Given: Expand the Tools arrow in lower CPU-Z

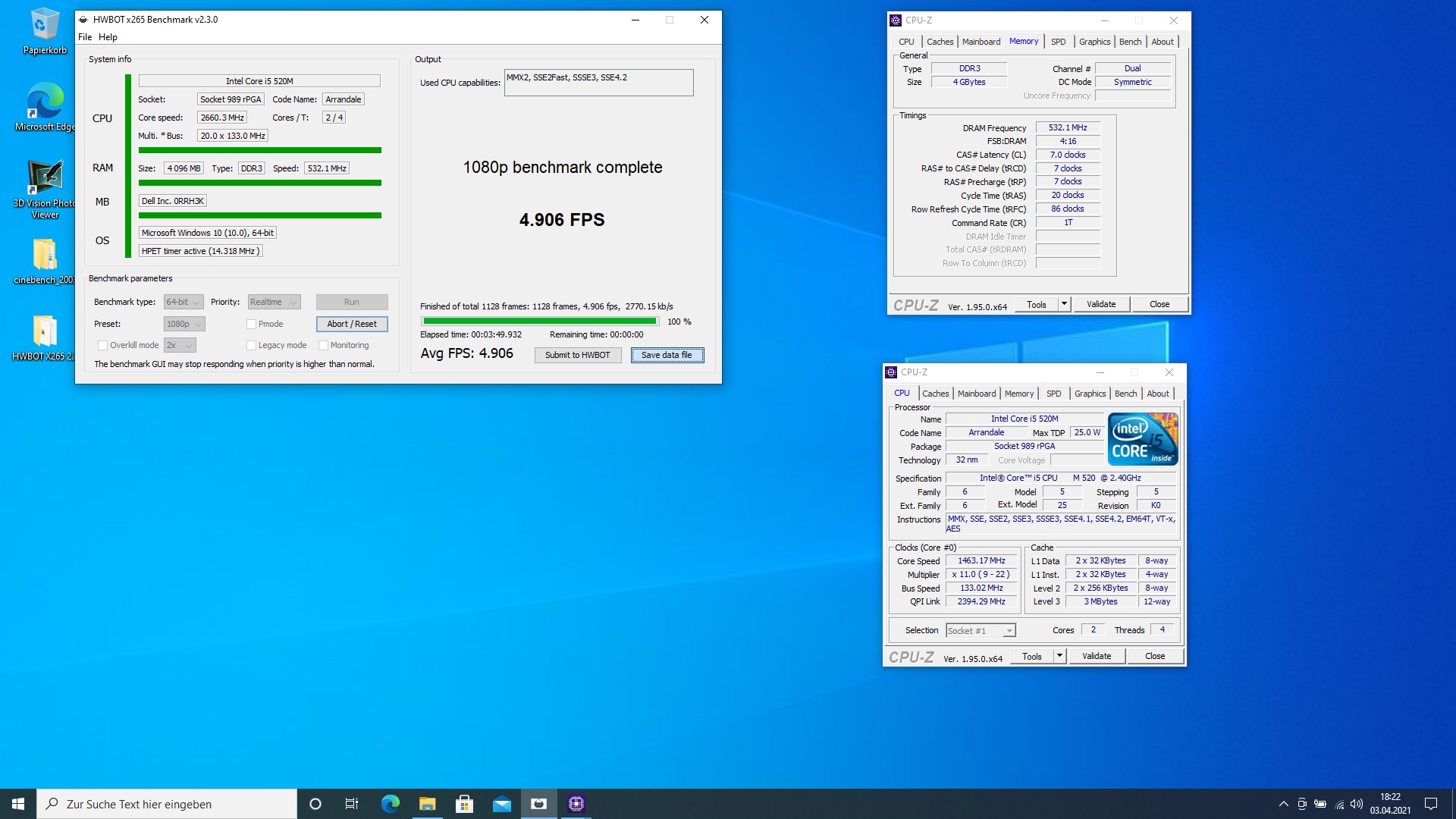Looking at the screenshot, I should [1059, 656].
